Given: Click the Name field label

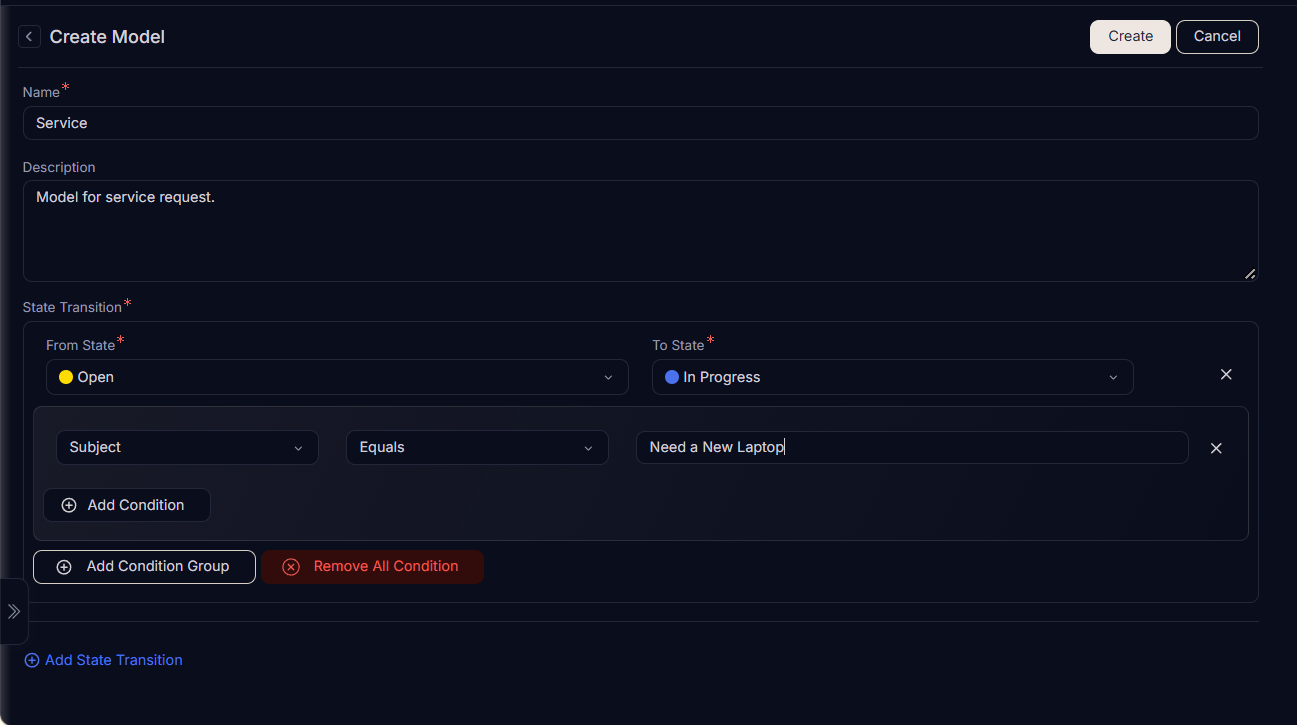Looking at the screenshot, I should (41, 92).
